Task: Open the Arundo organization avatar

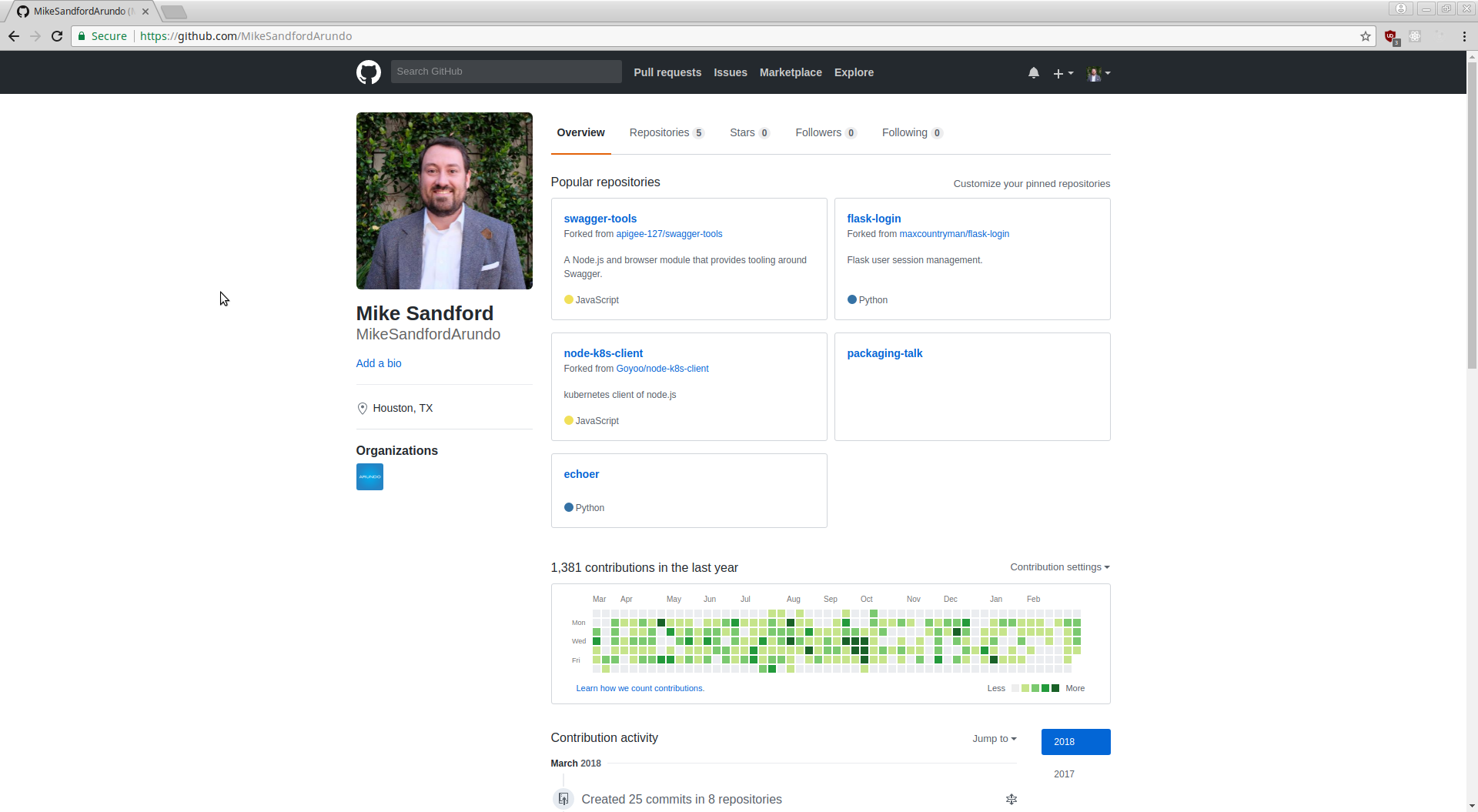Action: pyautogui.click(x=369, y=476)
